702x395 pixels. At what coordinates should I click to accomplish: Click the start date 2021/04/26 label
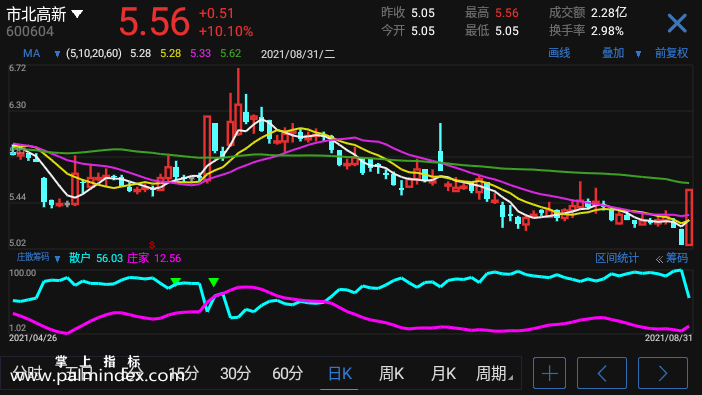33,338
